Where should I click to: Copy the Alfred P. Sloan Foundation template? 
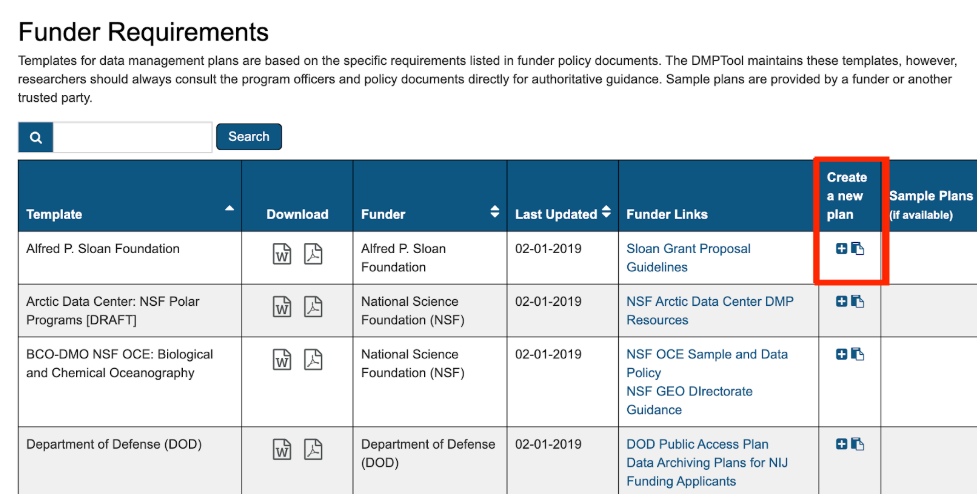[x=858, y=248]
